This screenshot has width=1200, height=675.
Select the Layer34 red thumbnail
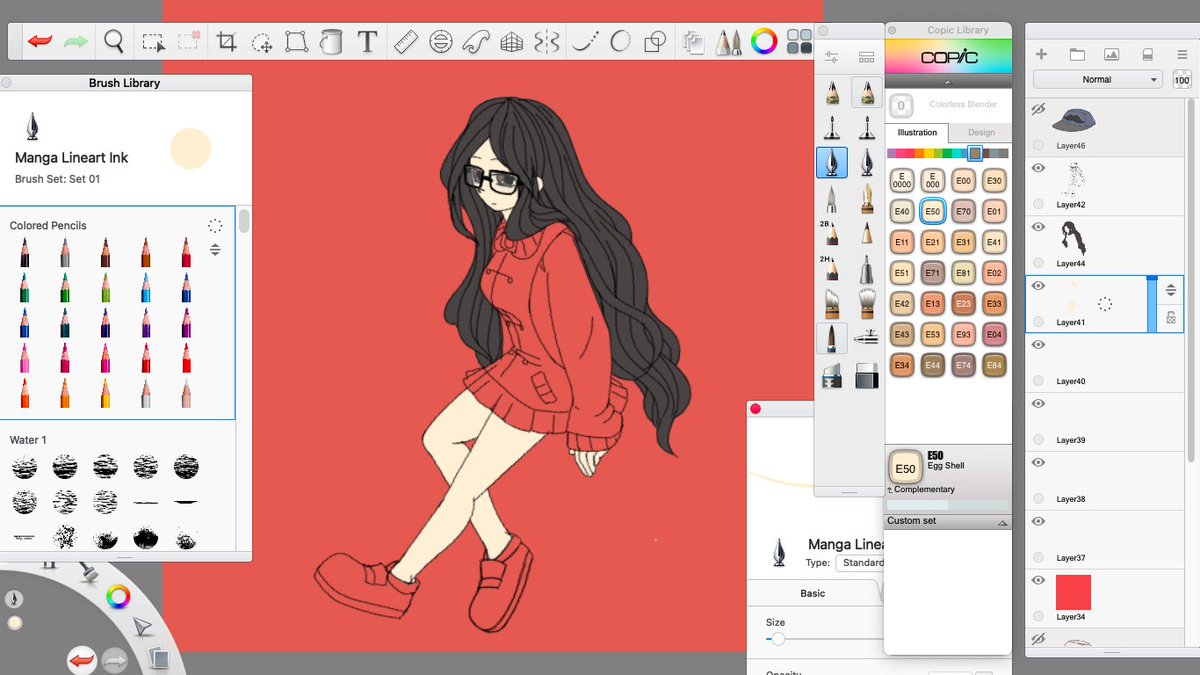pos(1073,592)
